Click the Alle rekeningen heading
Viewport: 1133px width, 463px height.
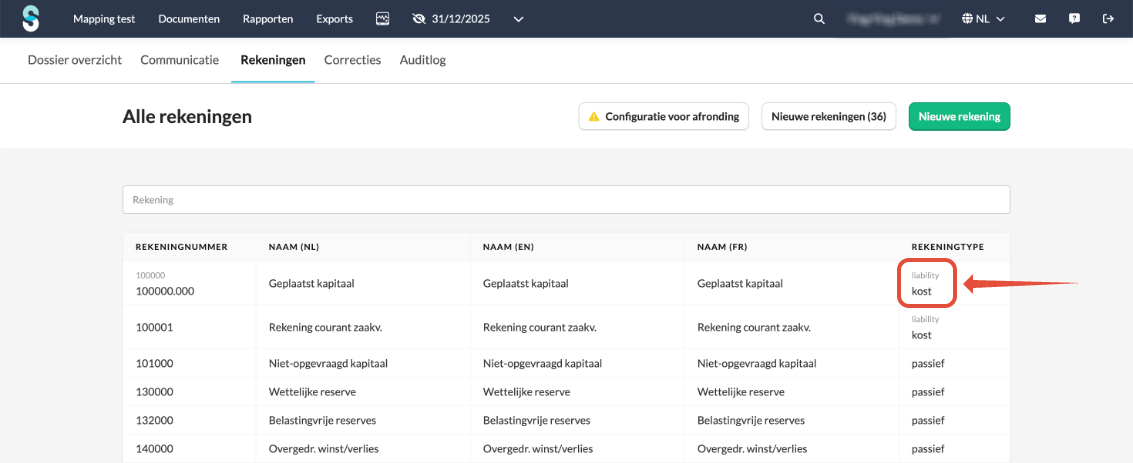point(187,116)
